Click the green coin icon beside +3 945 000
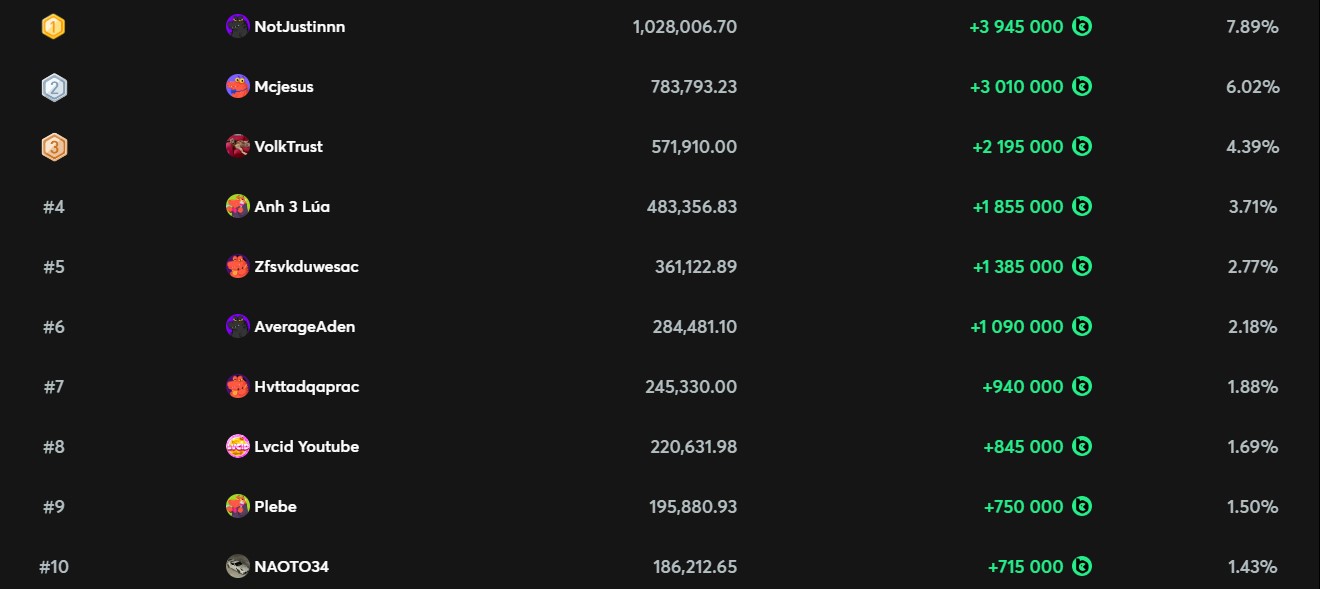Image resolution: width=1320 pixels, height=589 pixels. tap(1082, 27)
